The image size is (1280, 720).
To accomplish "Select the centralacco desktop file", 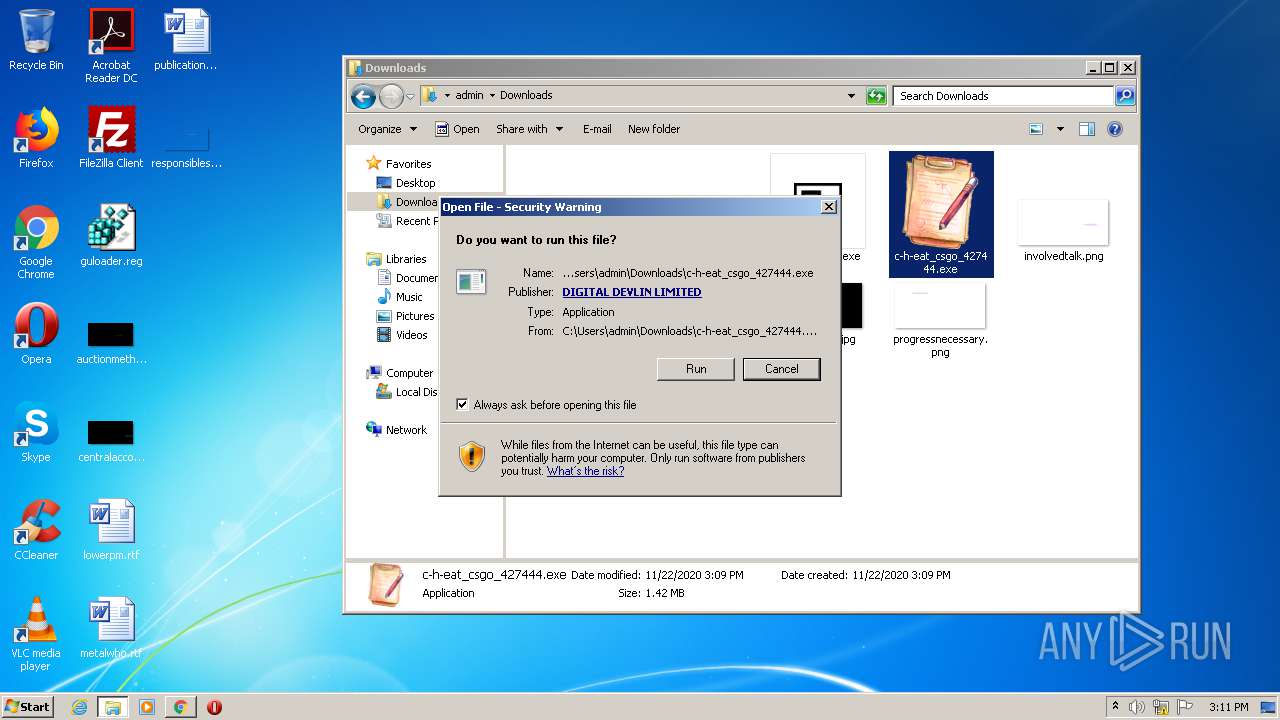I will click(111, 440).
